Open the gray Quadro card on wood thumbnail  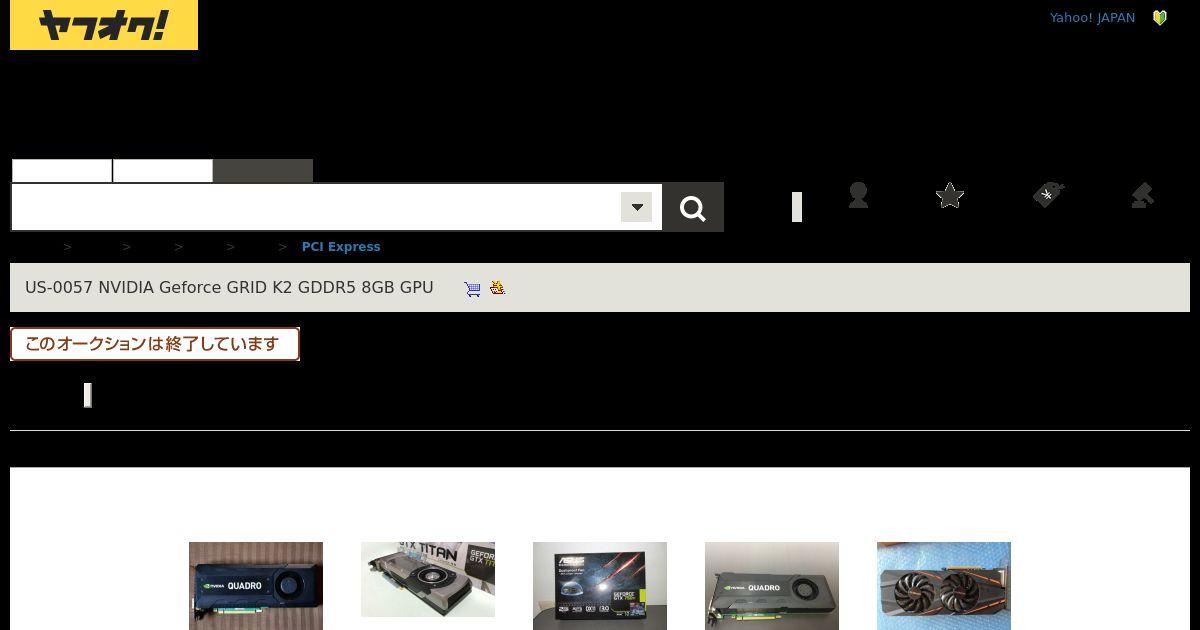tap(772, 586)
